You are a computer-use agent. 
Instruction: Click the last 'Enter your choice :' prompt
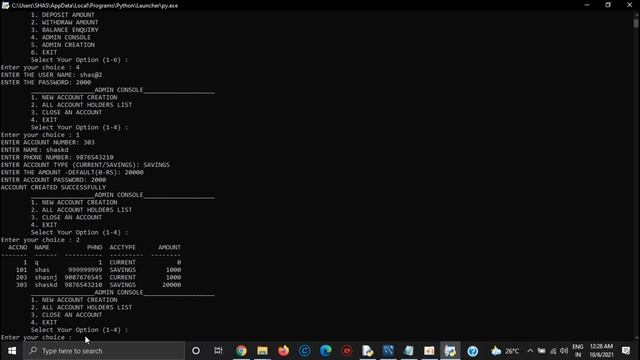click(x=36, y=337)
